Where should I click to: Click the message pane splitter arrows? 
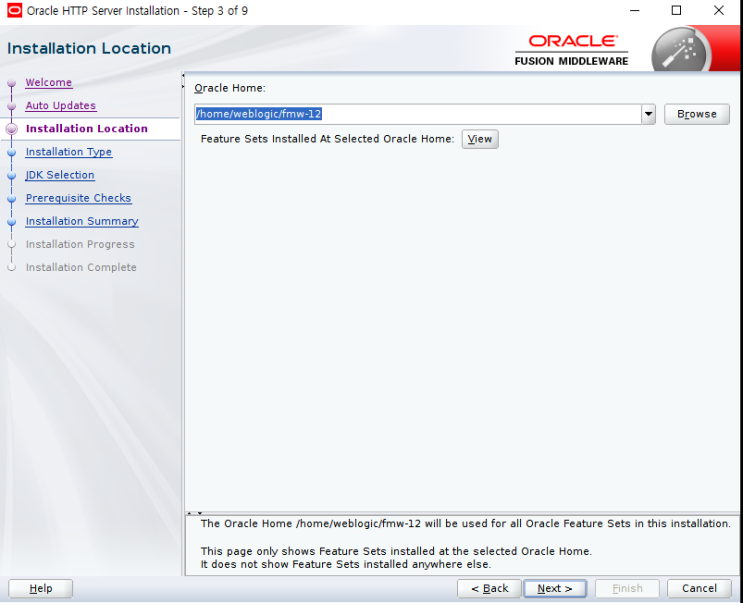point(195,513)
